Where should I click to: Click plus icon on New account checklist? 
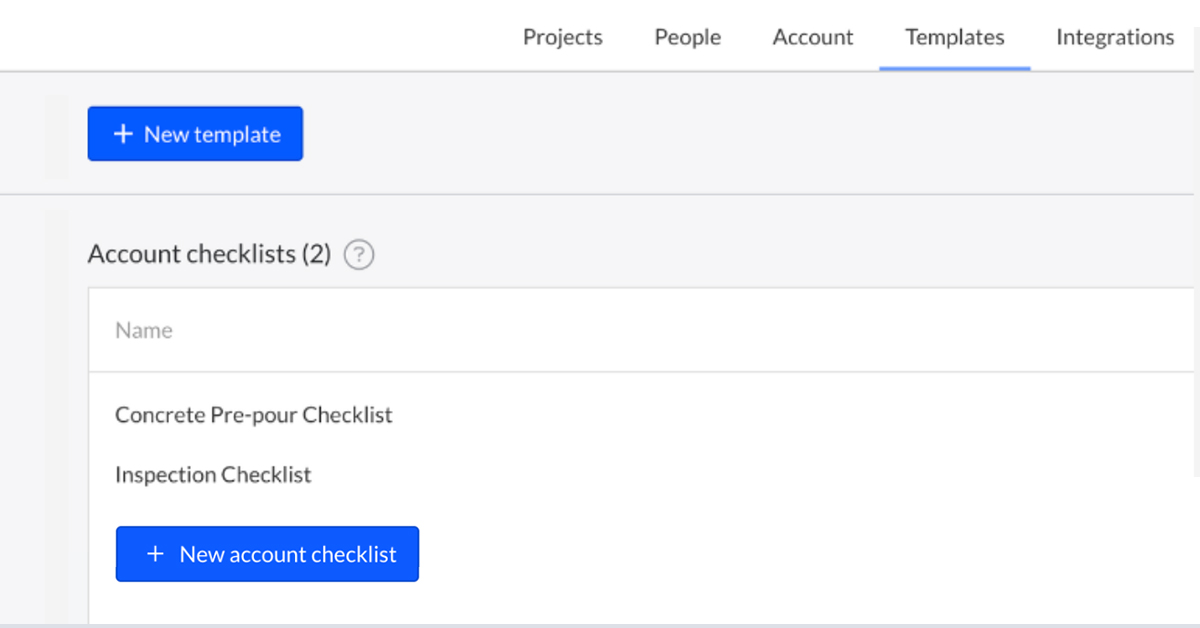click(155, 554)
